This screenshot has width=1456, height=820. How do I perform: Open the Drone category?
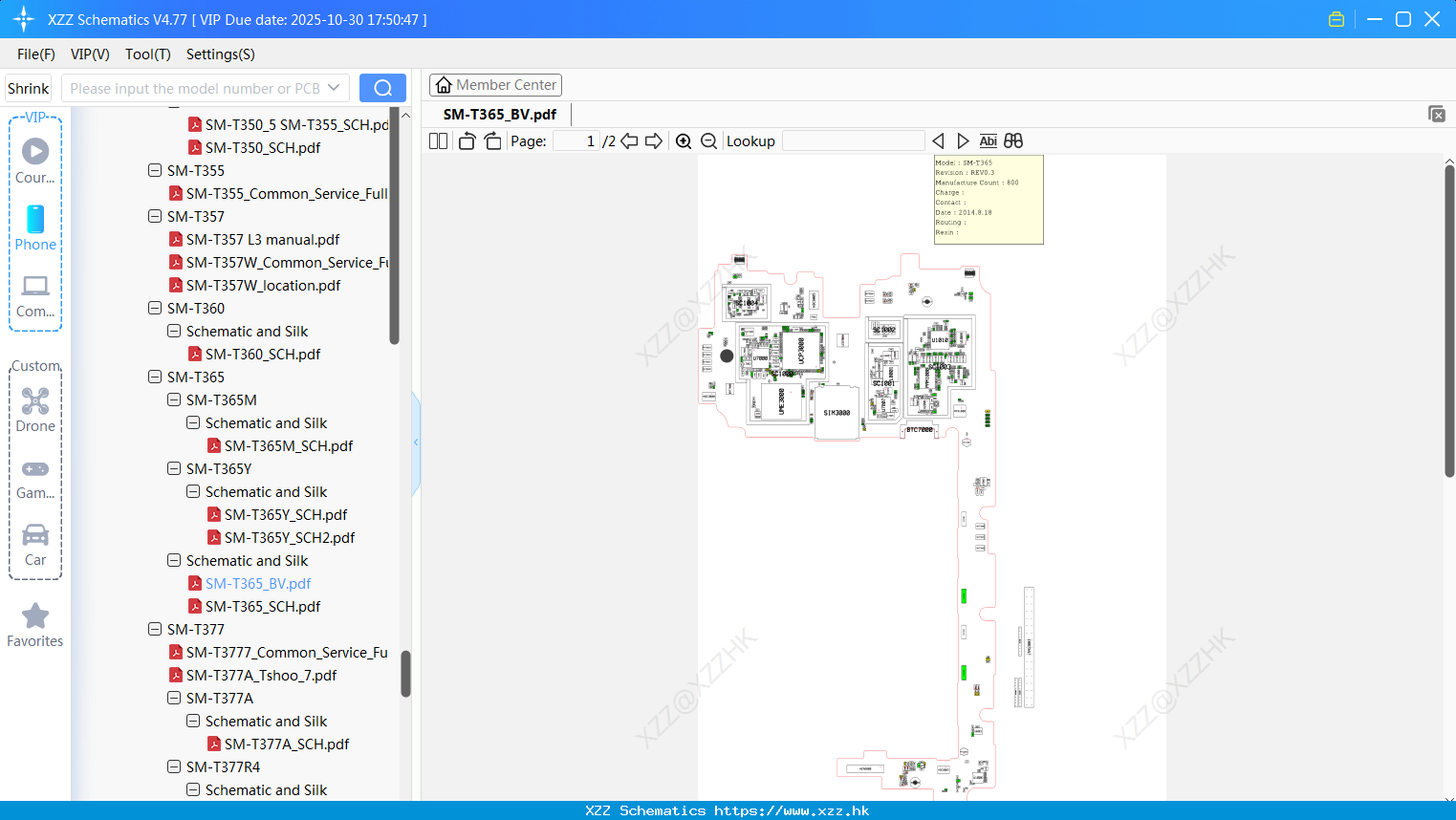point(35,410)
